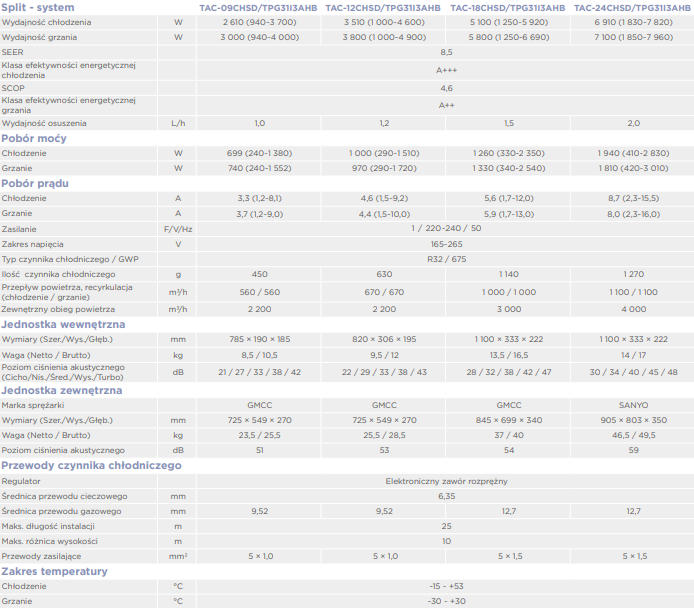Select current value '3,3 (1,2-8,1)'

tap(259, 198)
